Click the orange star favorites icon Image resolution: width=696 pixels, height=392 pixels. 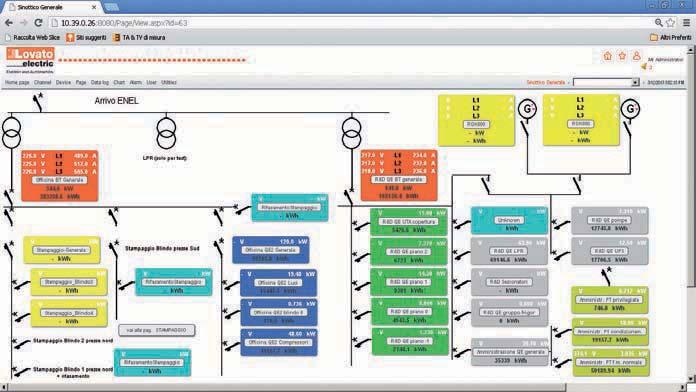pos(622,56)
